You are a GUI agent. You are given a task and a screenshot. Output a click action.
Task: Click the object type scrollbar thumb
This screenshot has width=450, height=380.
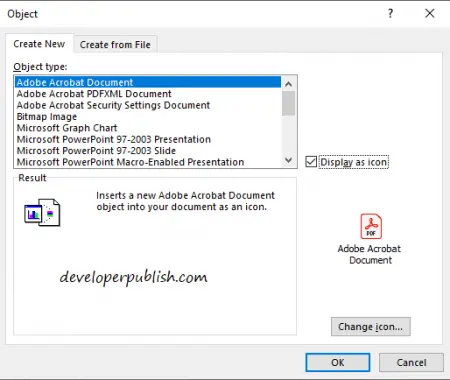[289, 103]
